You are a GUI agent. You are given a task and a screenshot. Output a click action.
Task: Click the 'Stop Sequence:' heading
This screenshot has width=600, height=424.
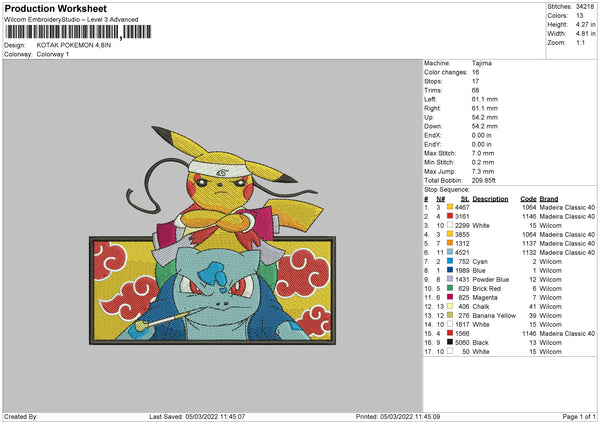coord(446,189)
